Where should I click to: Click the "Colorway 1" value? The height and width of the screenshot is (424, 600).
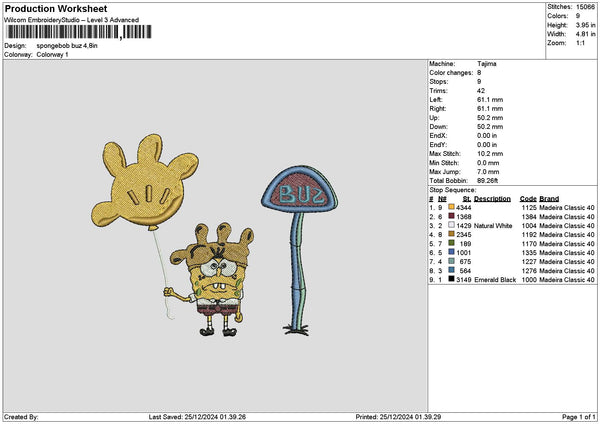coord(52,55)
